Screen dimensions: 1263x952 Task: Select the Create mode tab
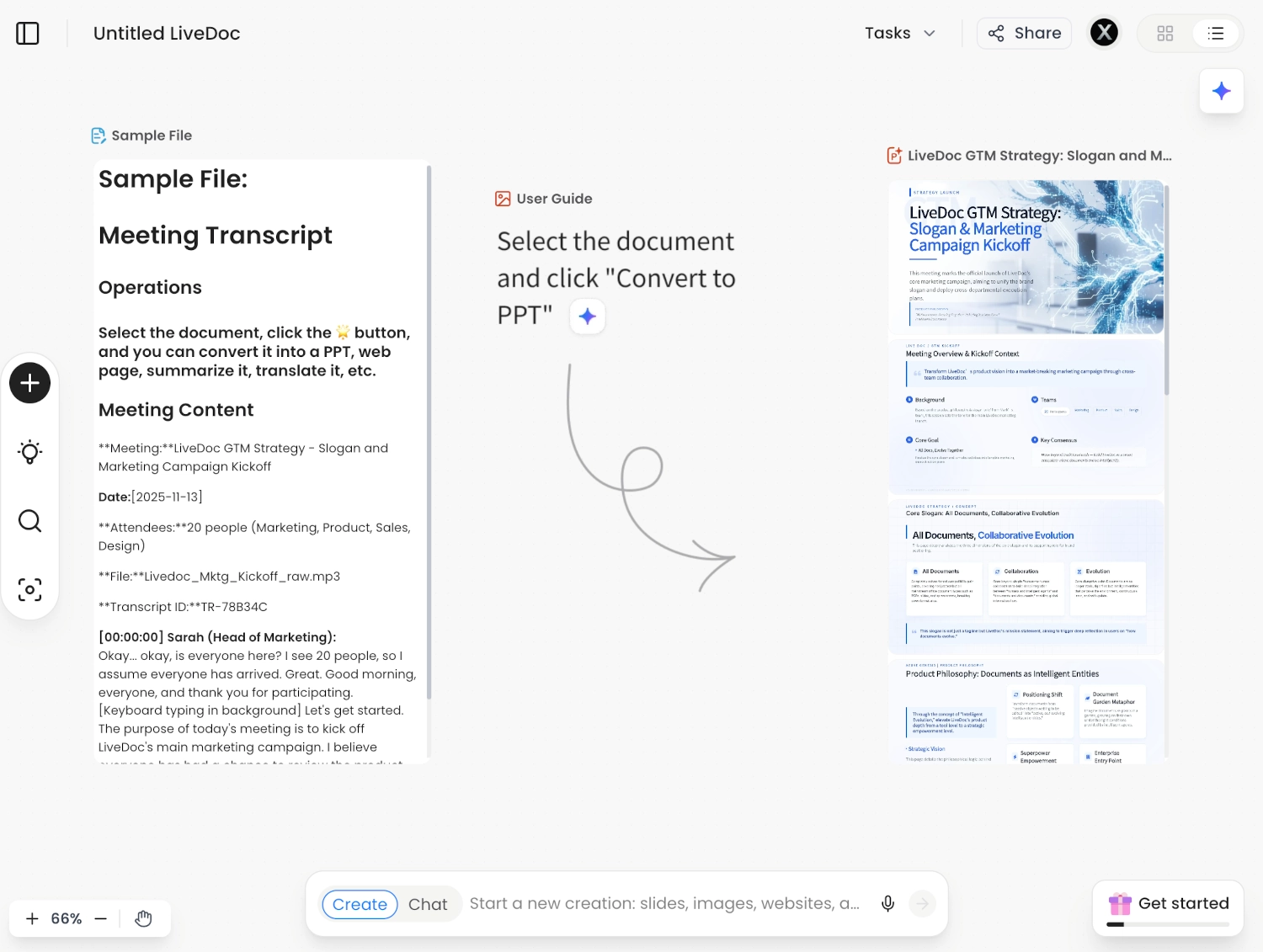click(360, 904)
